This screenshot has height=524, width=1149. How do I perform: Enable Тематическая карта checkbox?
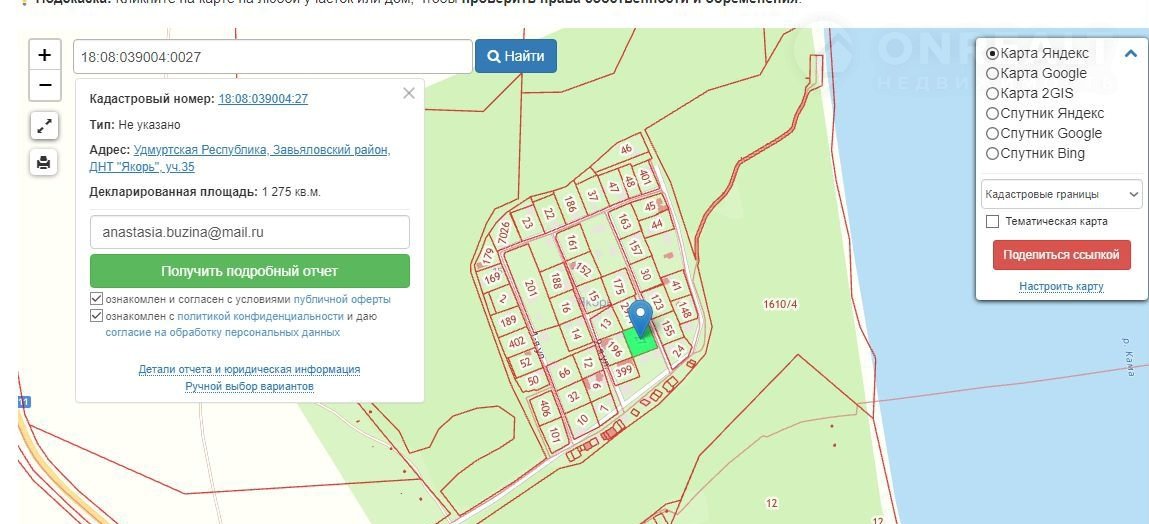(x=993, y=221)
